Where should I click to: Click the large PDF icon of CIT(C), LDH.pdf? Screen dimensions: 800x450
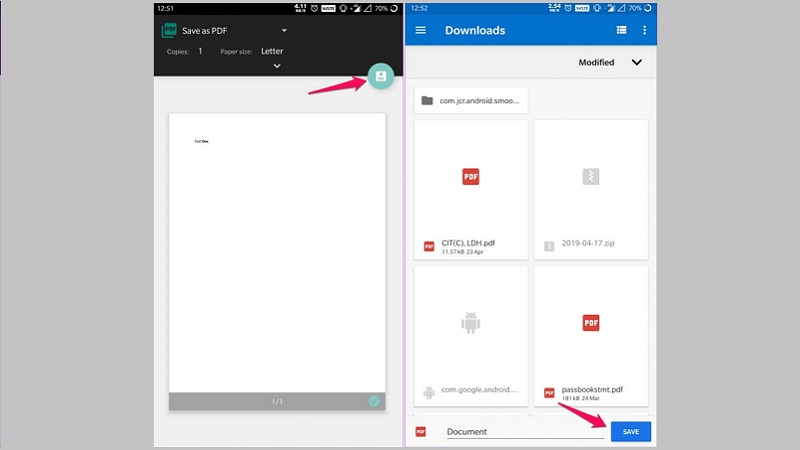470,176
